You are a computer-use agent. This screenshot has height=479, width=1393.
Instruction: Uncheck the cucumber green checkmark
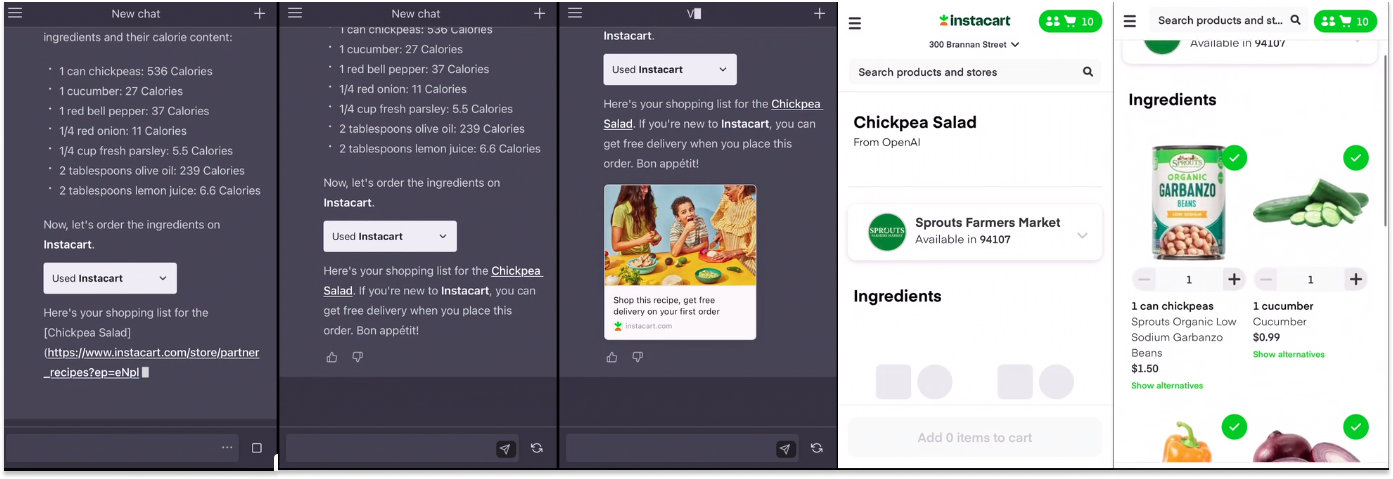(1356, 158)
